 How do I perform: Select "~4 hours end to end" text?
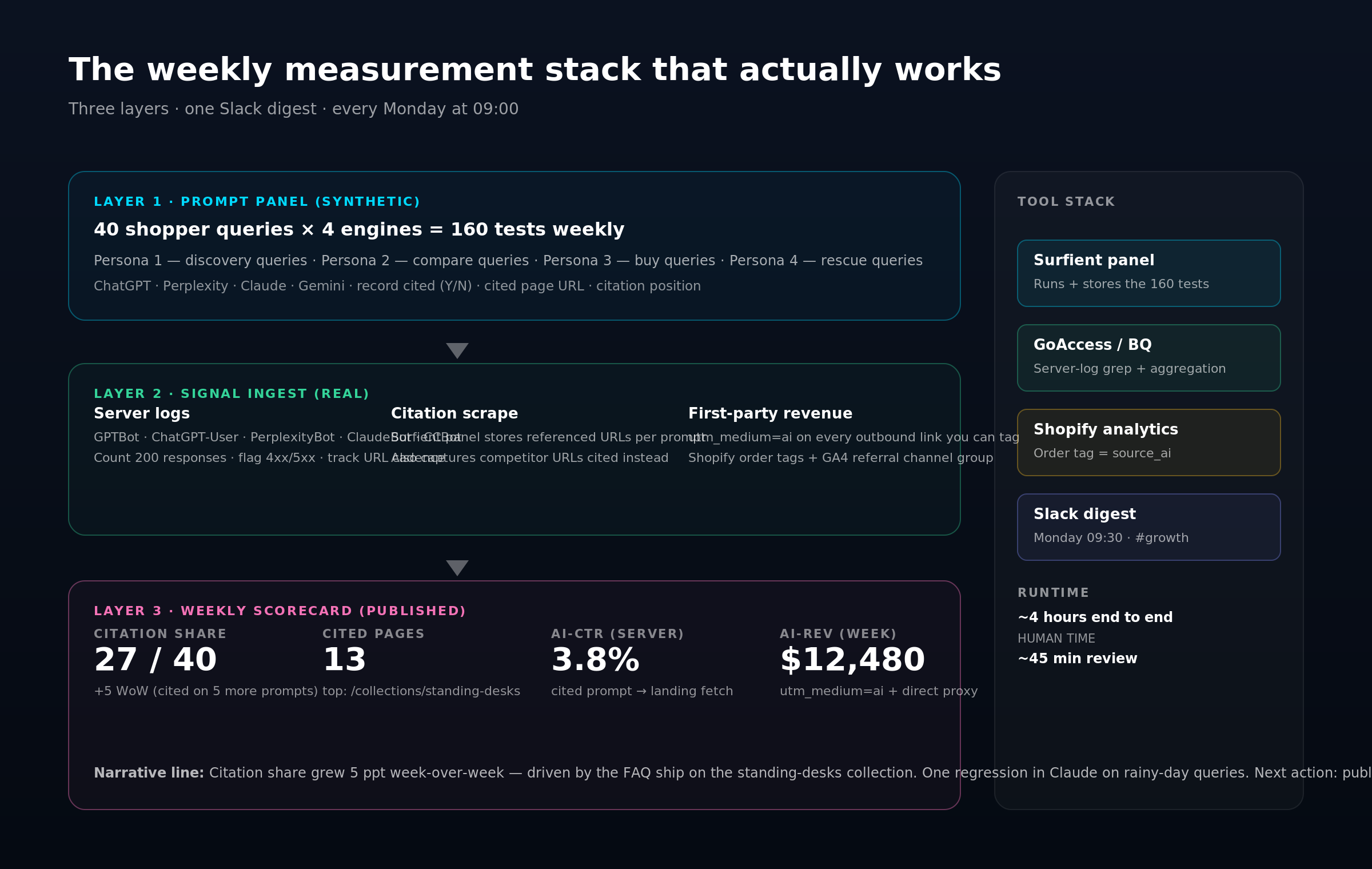[1095, 617]
